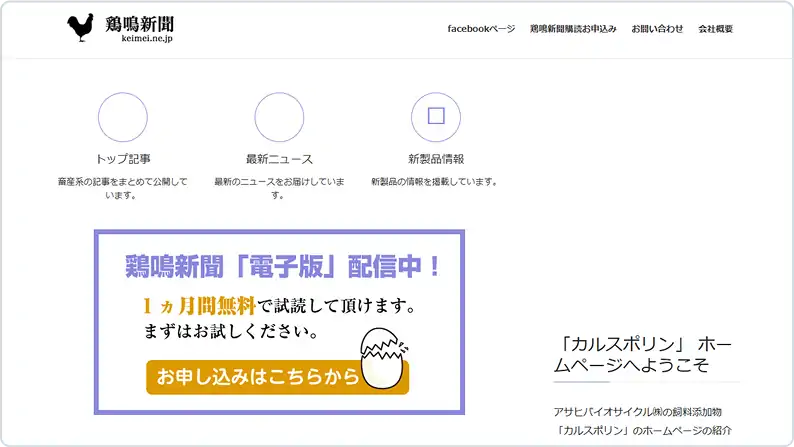The height and width of the screenshot is (447, 794).
Task: Open 鶏鳴新聞購読お申込み in the top navigation
Action: tap(573, 29)
